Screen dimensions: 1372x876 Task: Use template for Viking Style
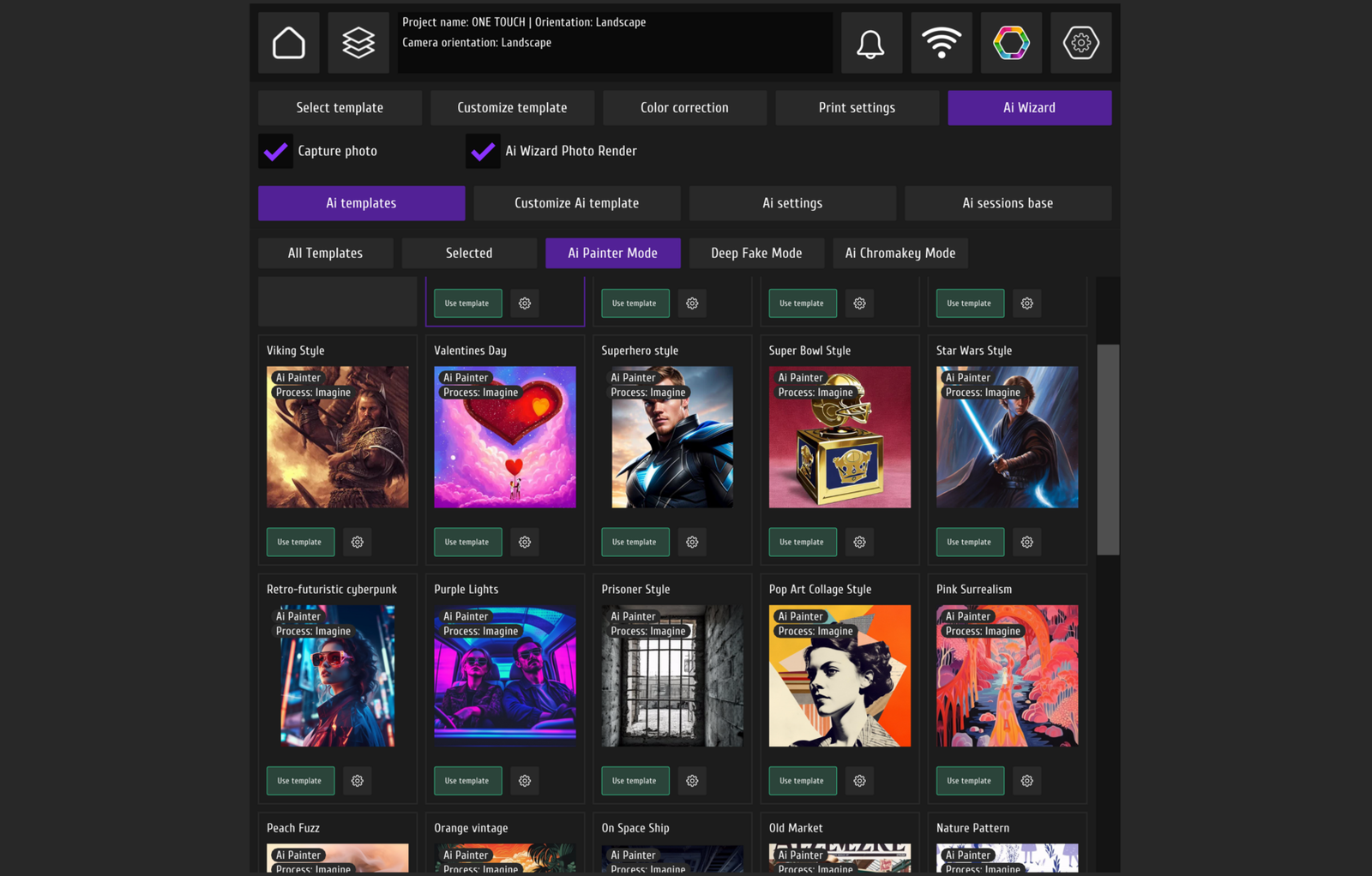pyautogui.click(x=300, y=542)
